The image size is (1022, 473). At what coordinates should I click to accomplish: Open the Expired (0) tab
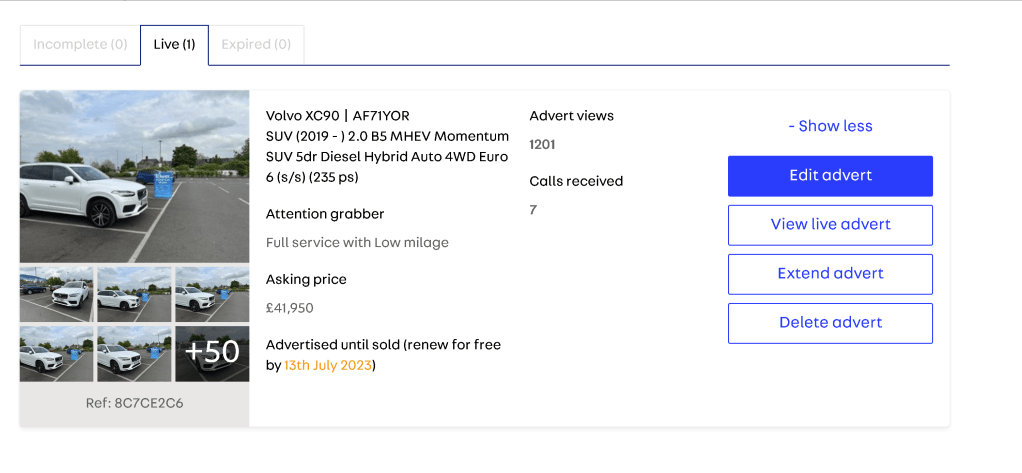[x=256, y=45]
